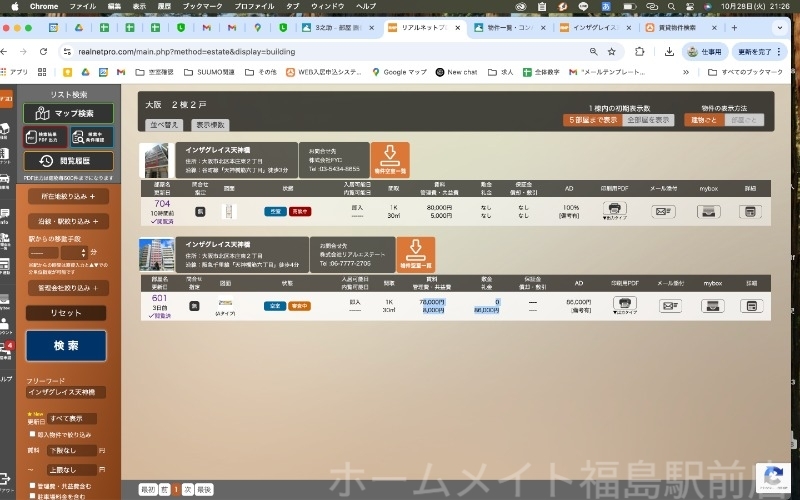The height and width of the screenshot is (500, 800).
Task: Click search results PDF output button
Action: tap(45, 137)
